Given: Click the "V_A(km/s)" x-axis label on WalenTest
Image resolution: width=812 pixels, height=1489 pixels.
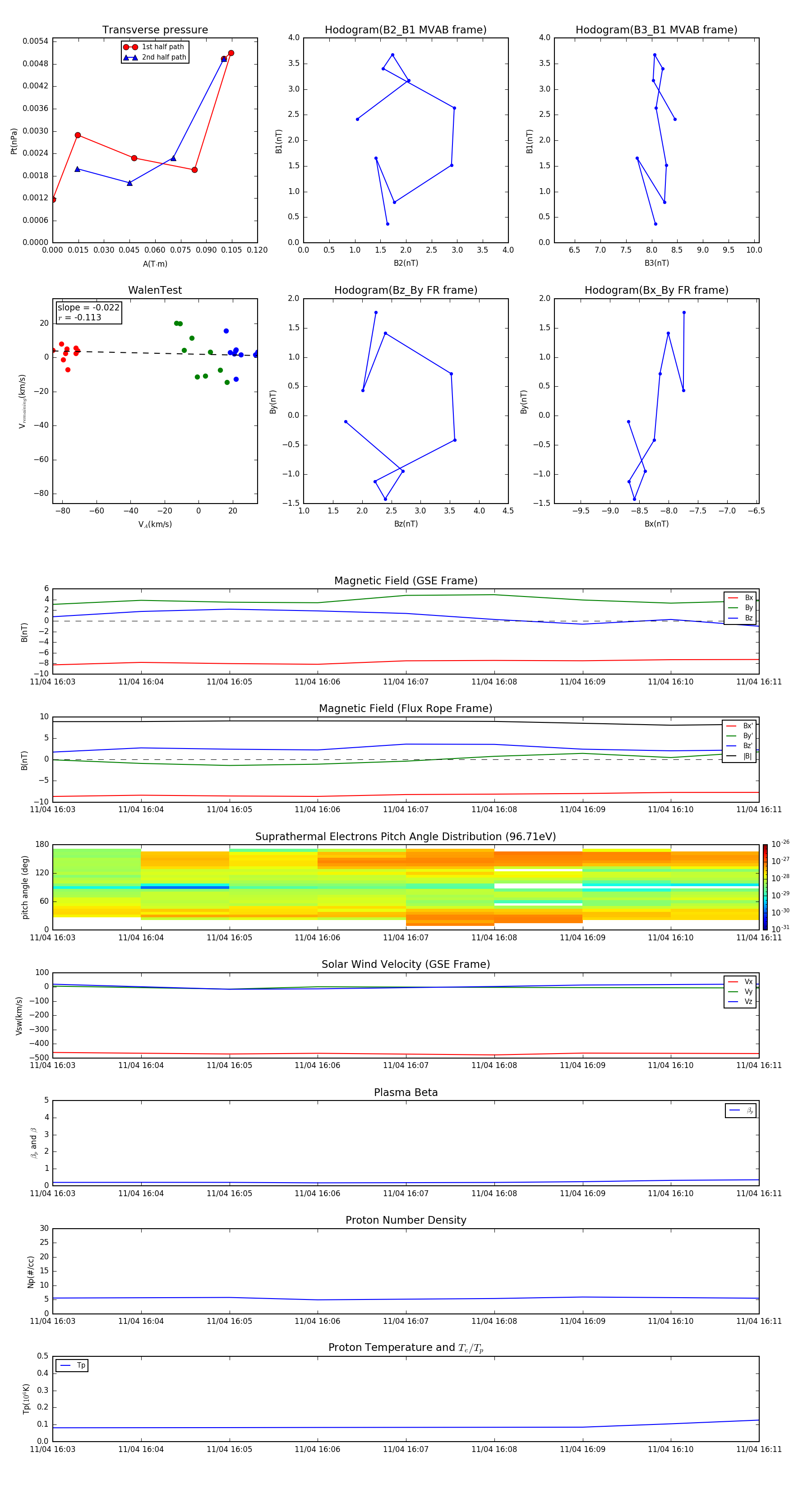Looking at the screenshot, I should click(155, 524).
